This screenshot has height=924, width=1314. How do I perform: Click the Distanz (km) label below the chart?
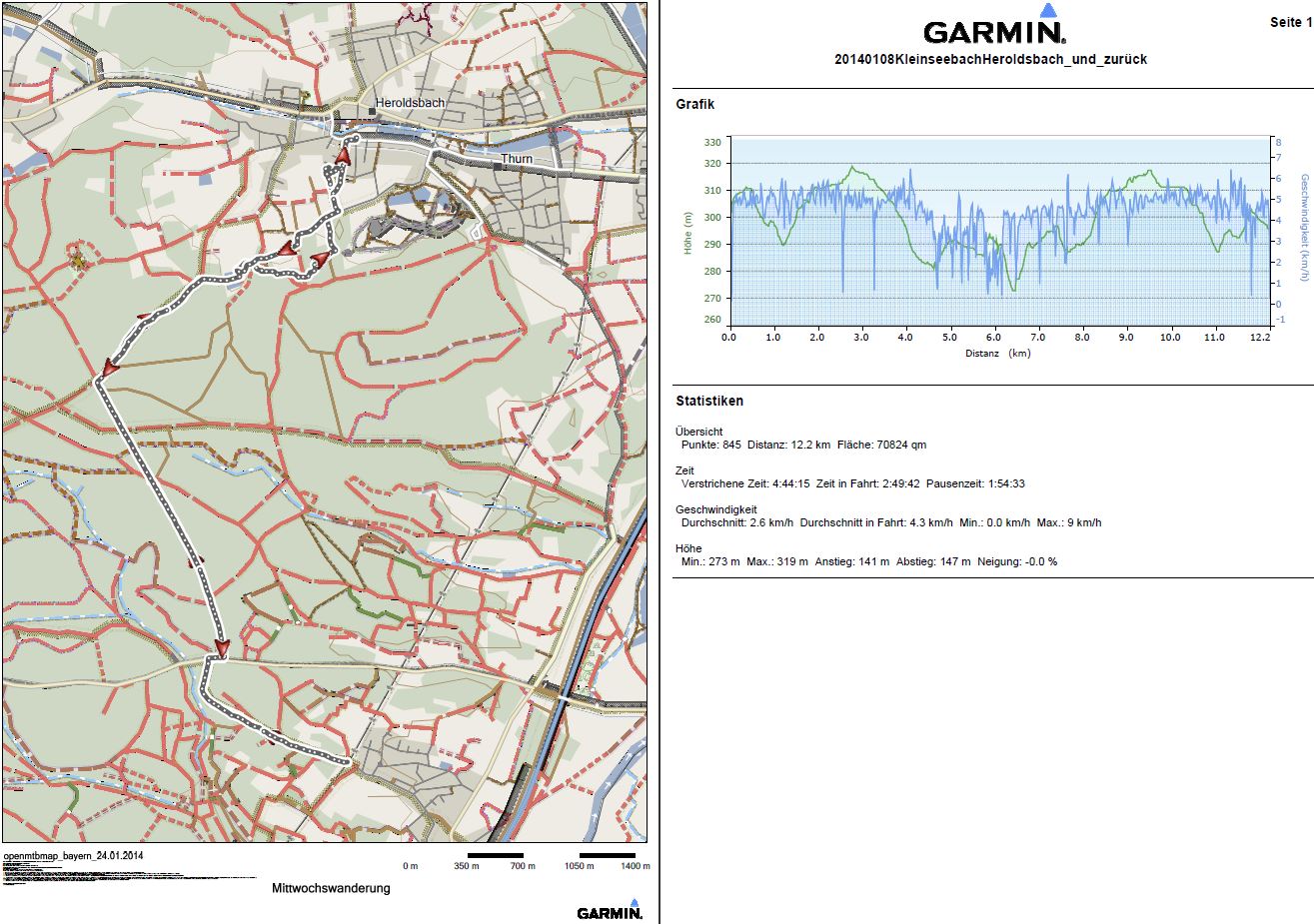click(x=997, y=354)
